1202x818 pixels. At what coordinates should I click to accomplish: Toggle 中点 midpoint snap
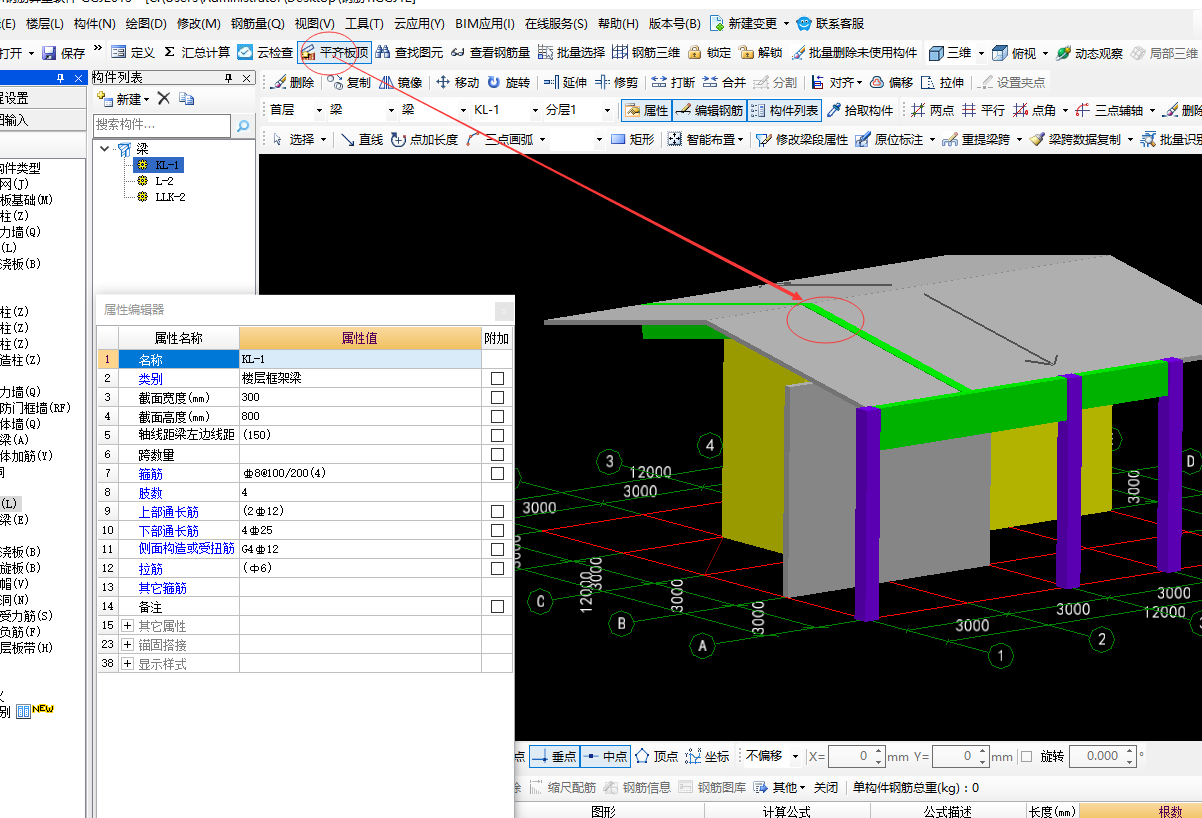(605, 757)
